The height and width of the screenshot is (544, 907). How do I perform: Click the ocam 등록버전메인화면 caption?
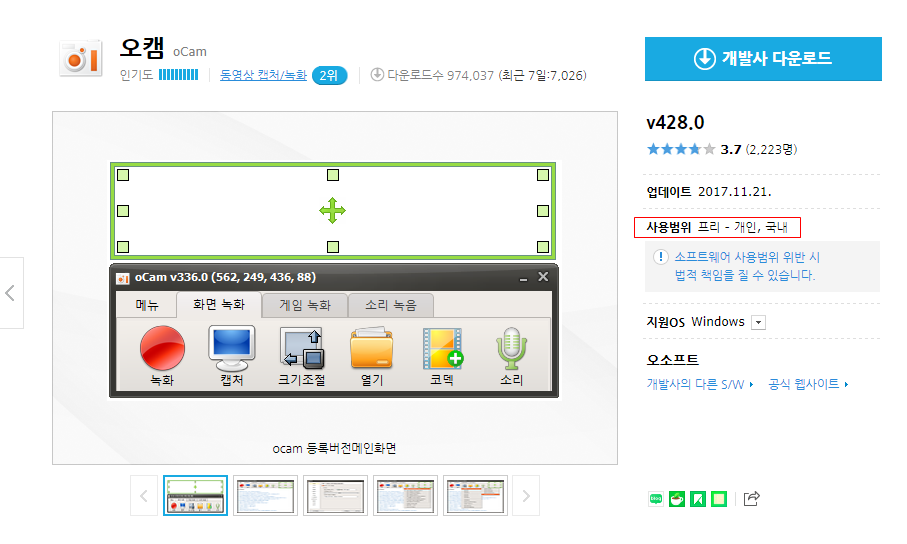coord(334,449)
